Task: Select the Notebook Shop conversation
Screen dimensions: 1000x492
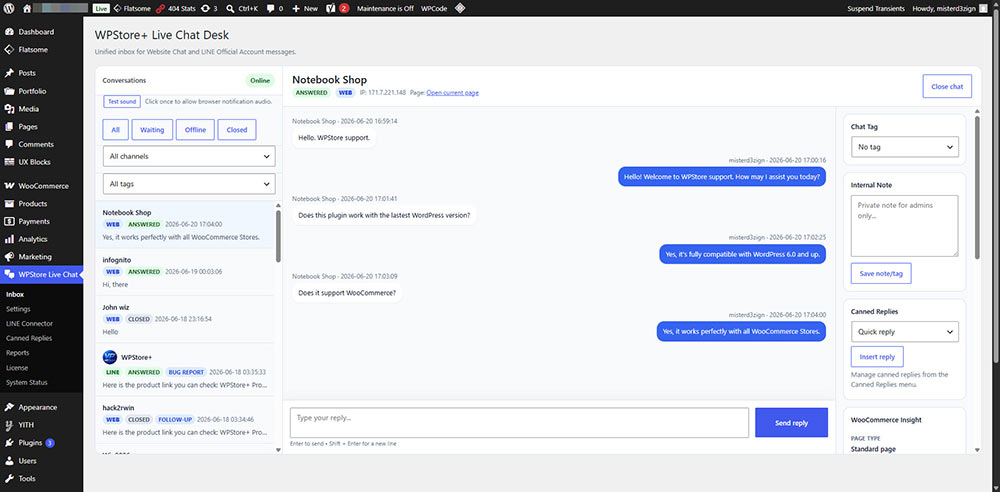Action: [x=185, y=225]
